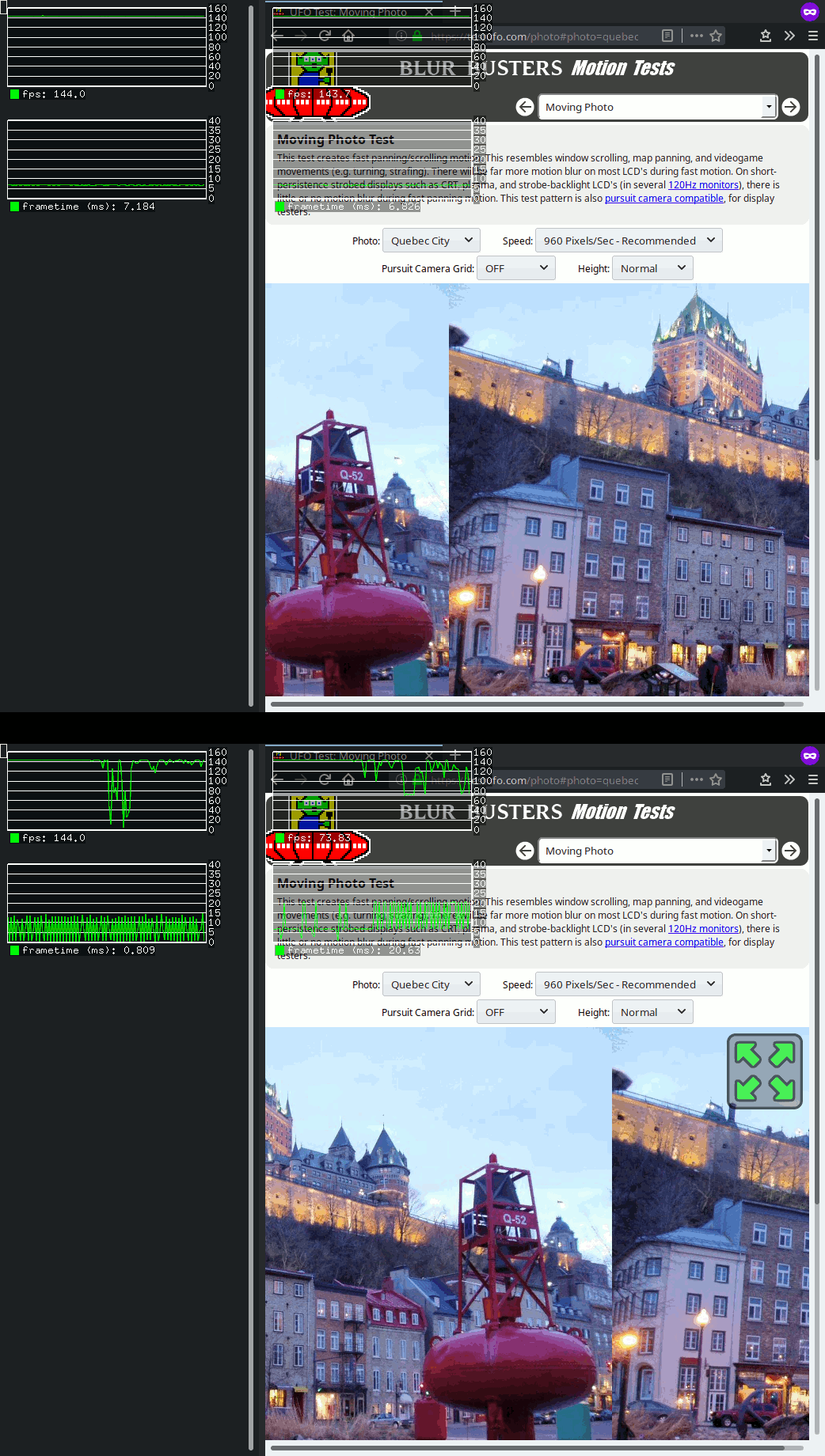Open the hamburger menu in the top browser window

pyautogui.click(x=812, y=36)
